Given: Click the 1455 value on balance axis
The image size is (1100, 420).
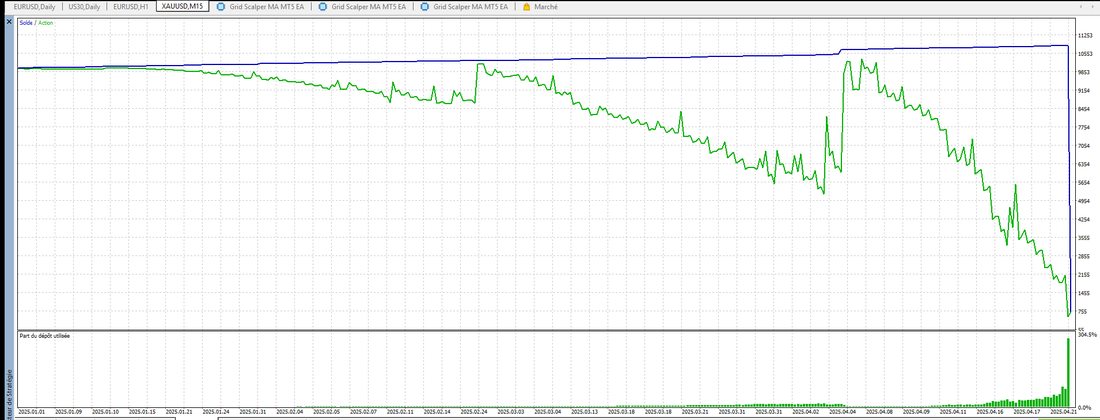Looking at the screenshot, I should (1085, 293).
